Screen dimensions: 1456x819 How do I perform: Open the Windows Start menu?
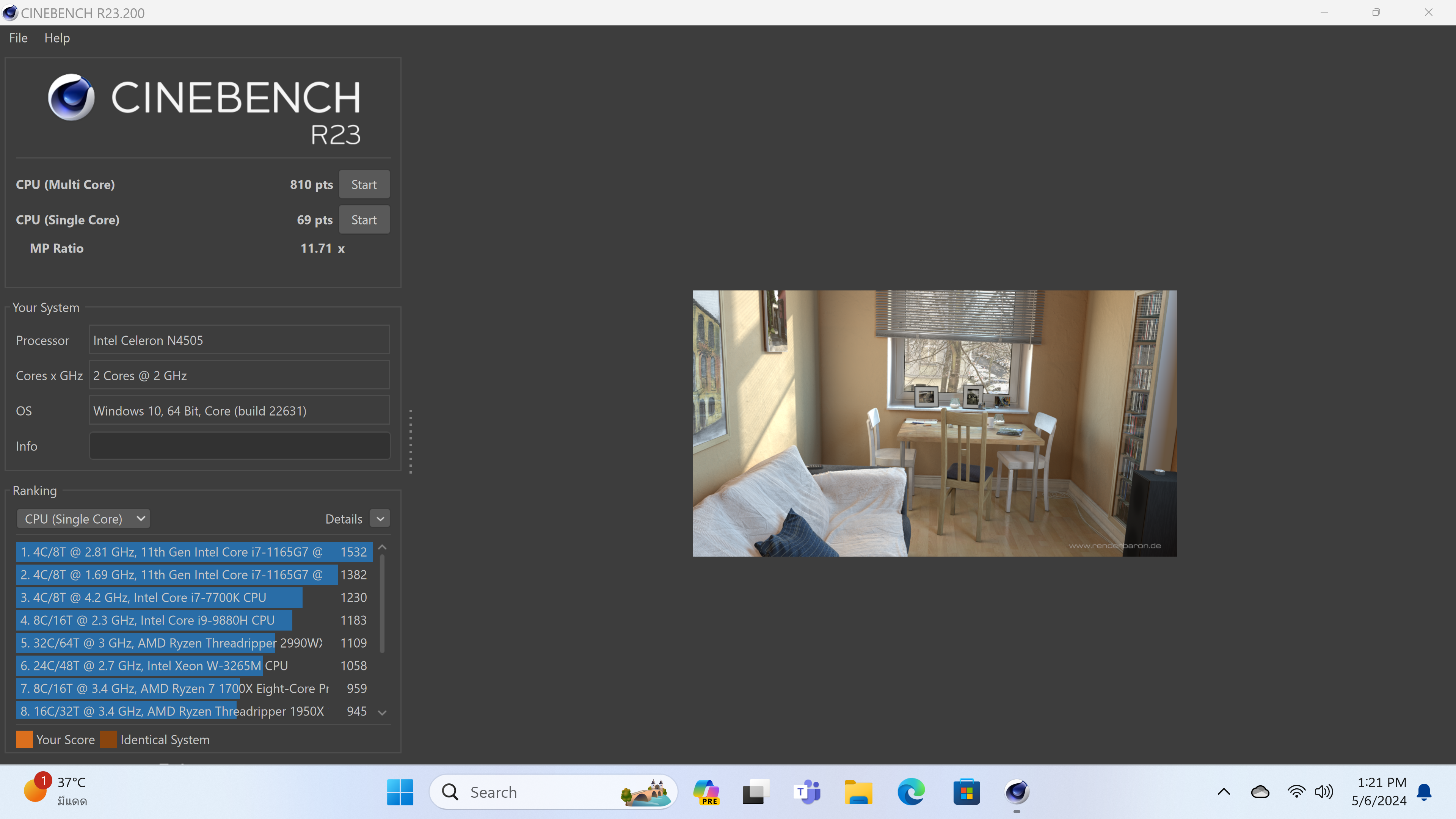coord(400,792)
